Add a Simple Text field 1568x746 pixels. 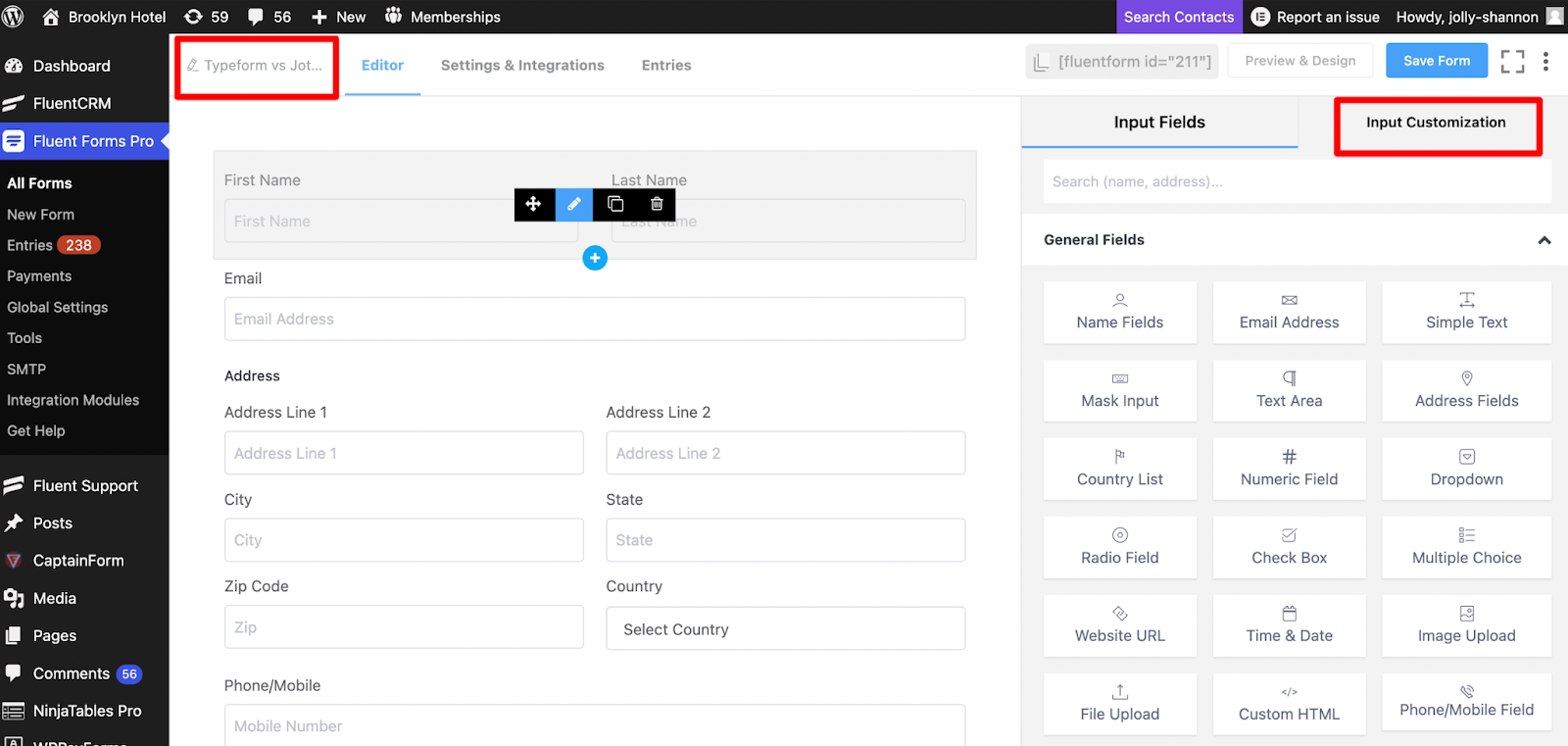(1466, 313)
